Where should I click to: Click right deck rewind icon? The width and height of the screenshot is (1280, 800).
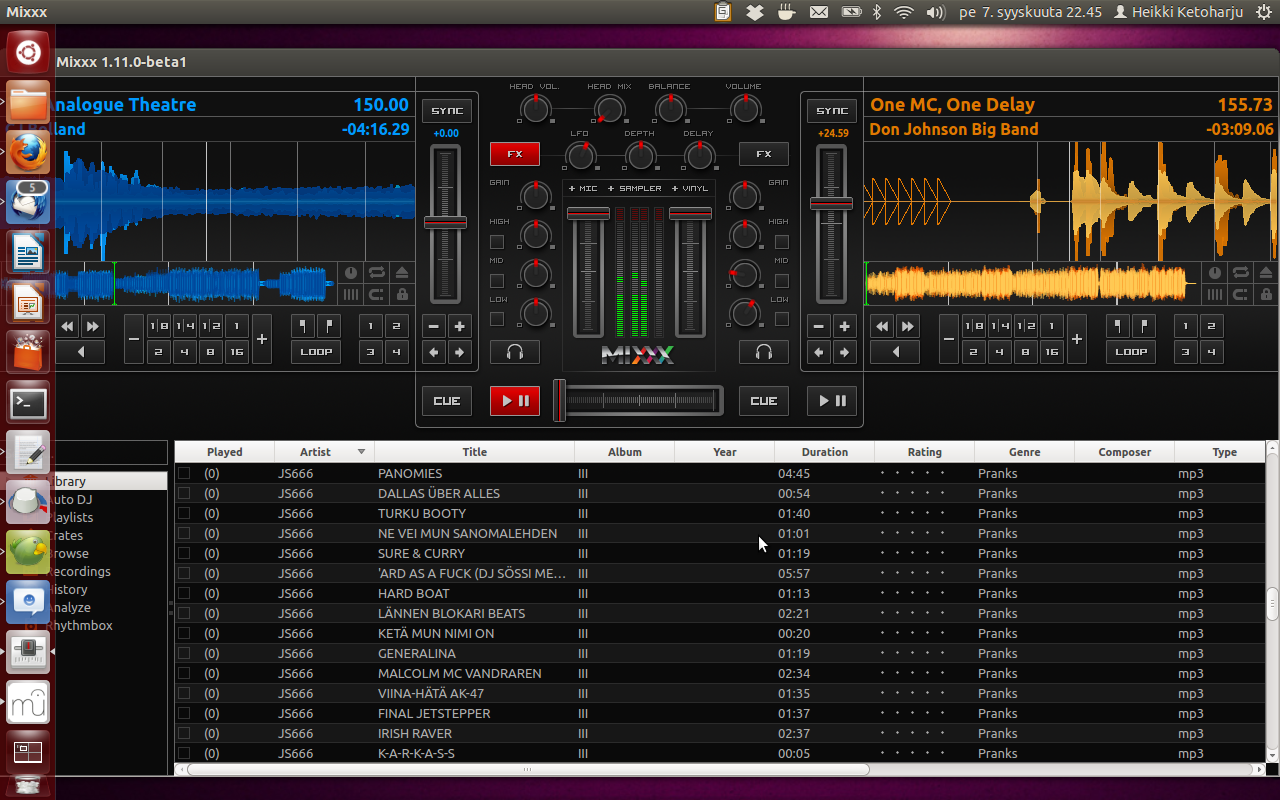tap(881, 326)
